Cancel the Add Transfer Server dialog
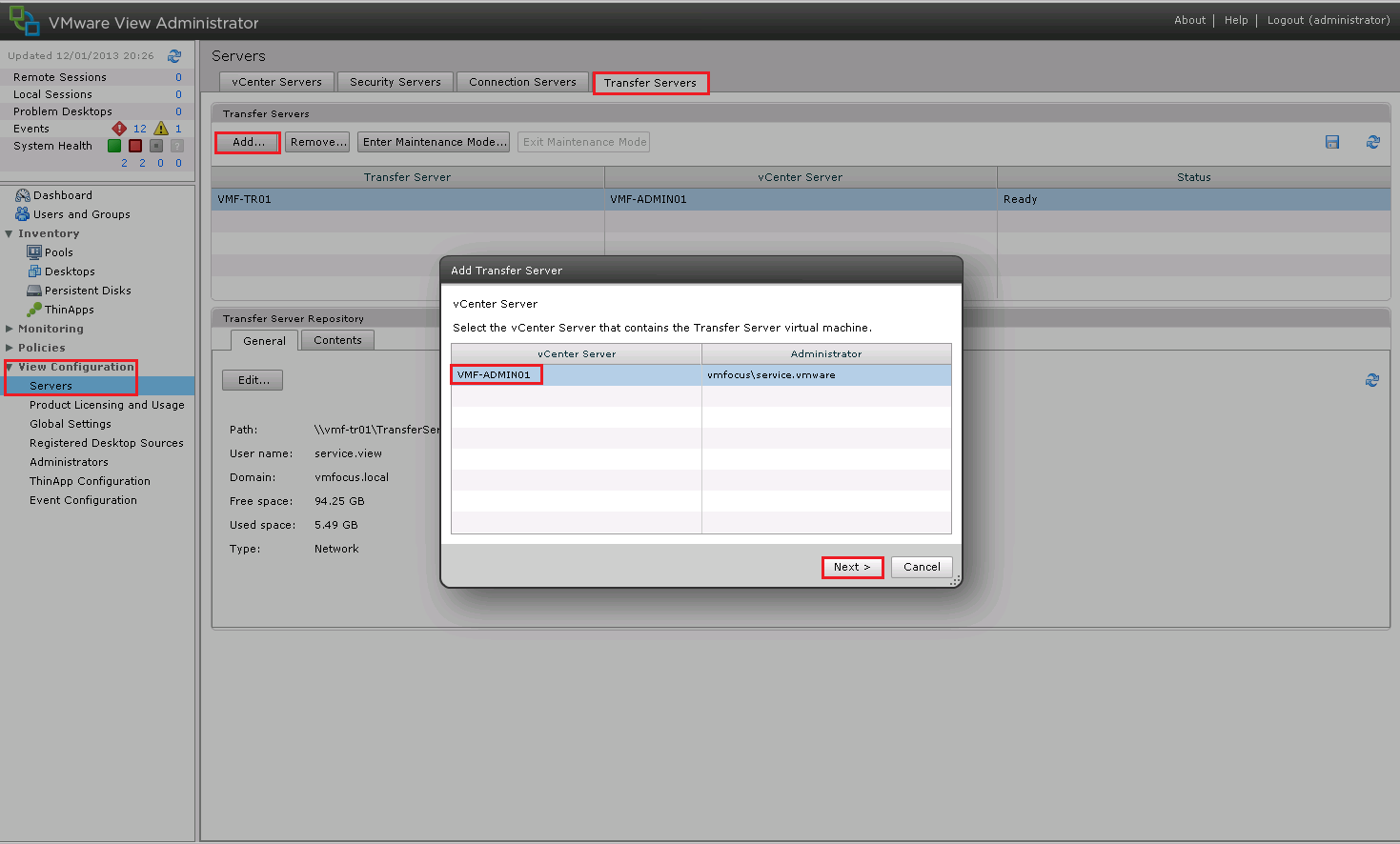Image resolution: width=1400 pixels, height=844 pixels. (x=922, y=567)
